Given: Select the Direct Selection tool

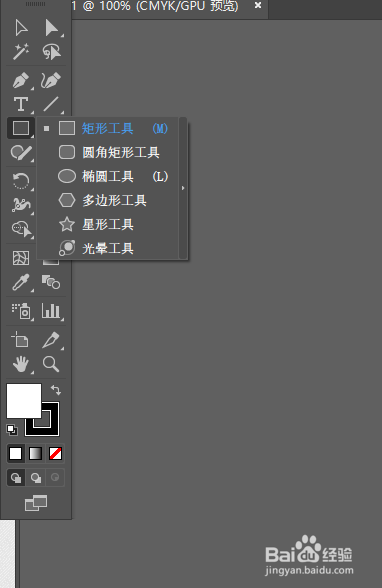Looking at the screenshot, I should [52, 28].
